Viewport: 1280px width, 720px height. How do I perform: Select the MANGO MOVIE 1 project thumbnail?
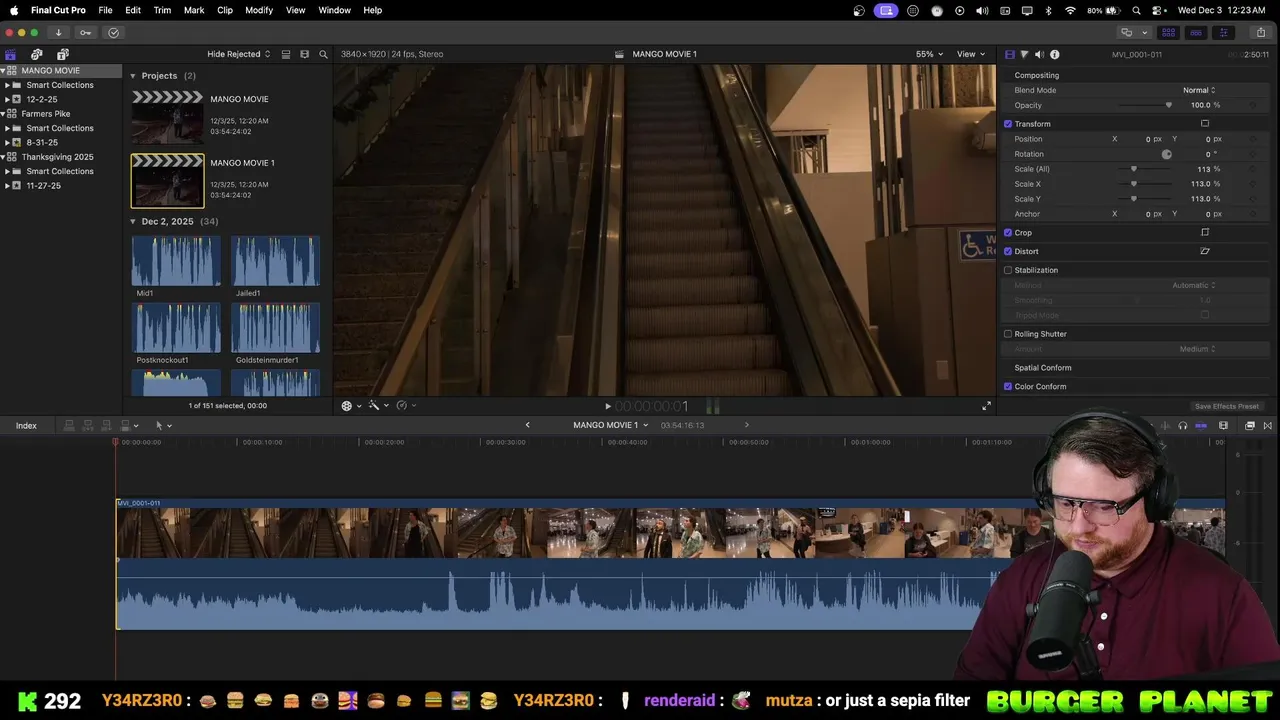tap(167, 180)
